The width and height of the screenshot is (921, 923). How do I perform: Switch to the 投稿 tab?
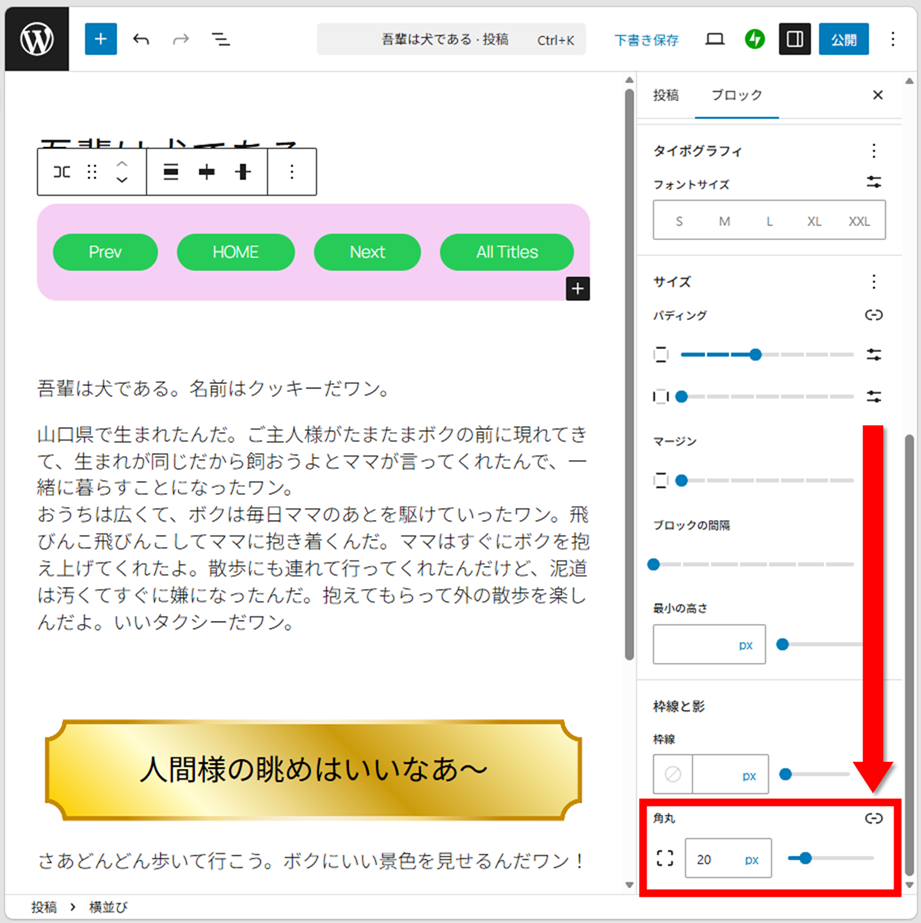pos(666,95)
